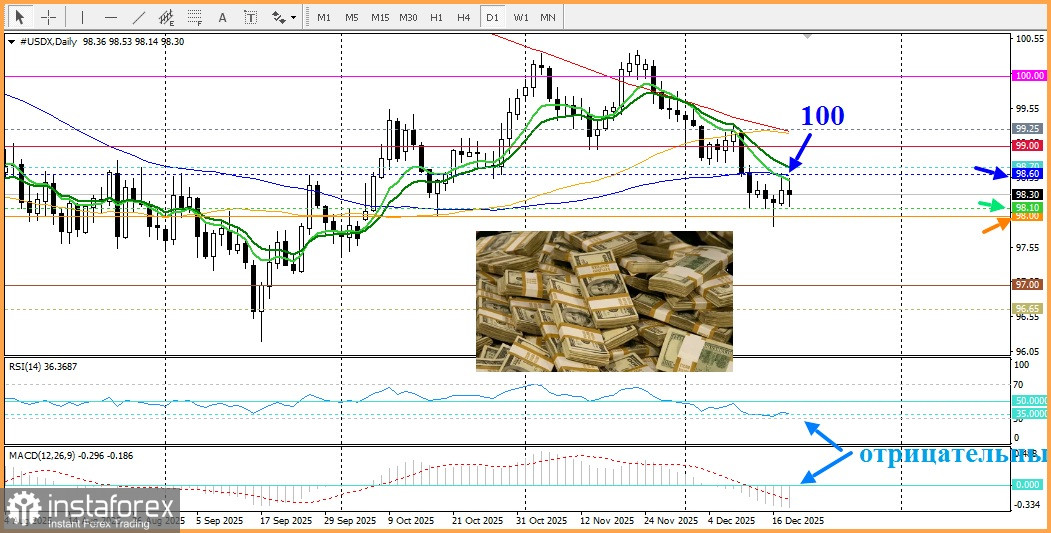Open the arrows objects dropdown
The height and width of the screenshot is (533, 1051).
[284, 17]
